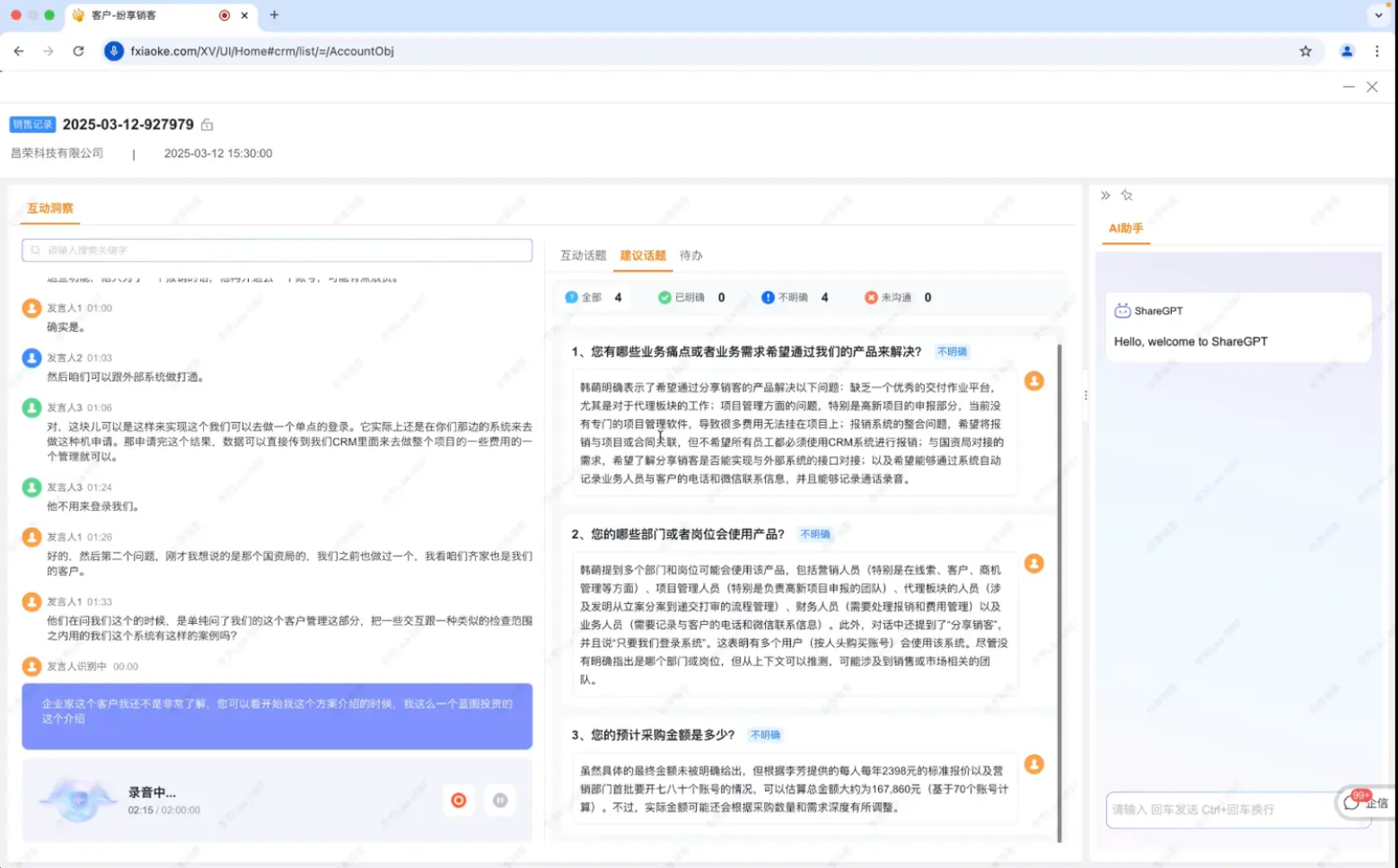
Task: Filter topics by 全部
Action: tap(593, 297)
